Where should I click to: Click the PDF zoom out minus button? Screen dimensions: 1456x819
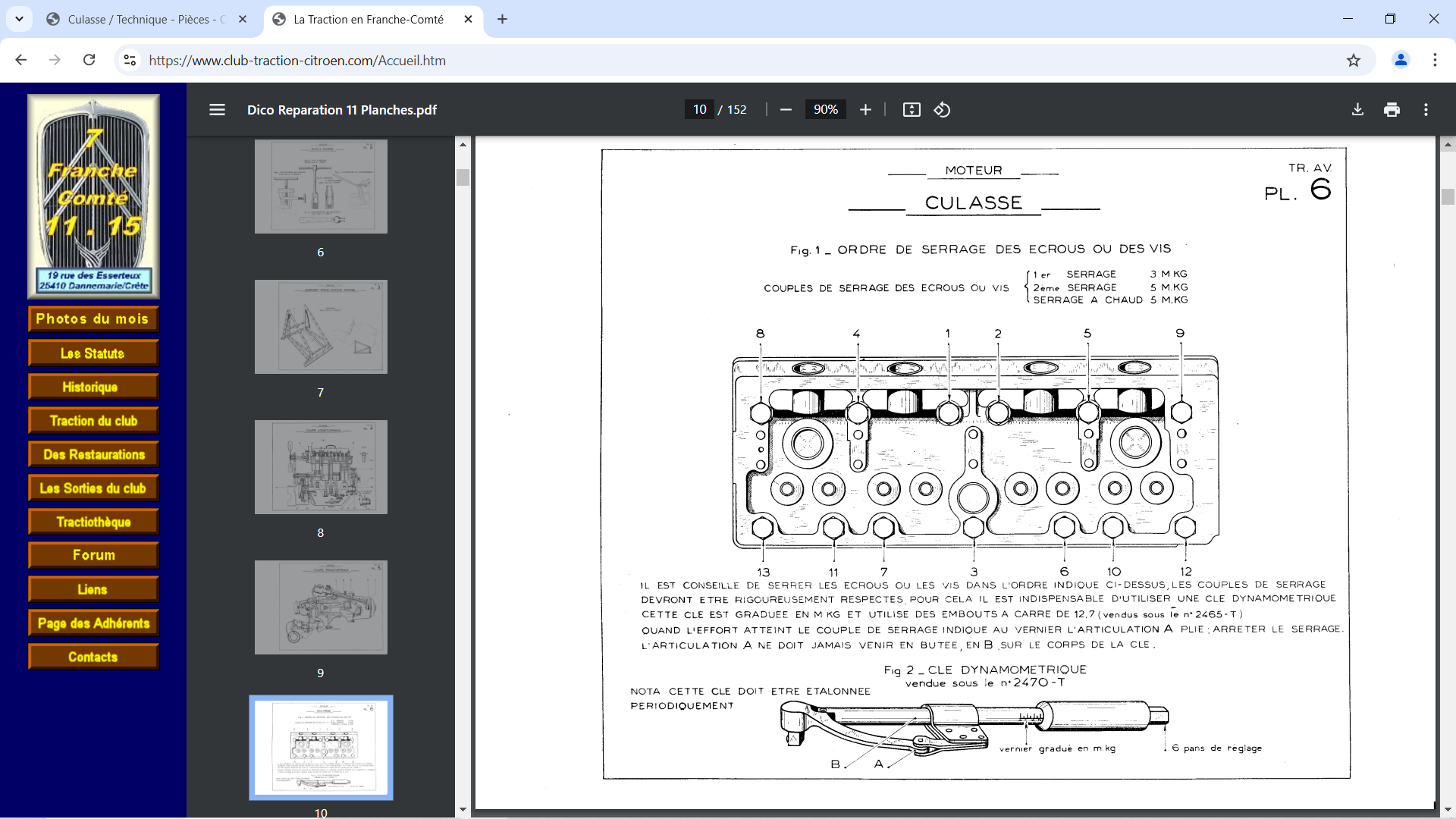pyautogui.click(x=786, y=110)
